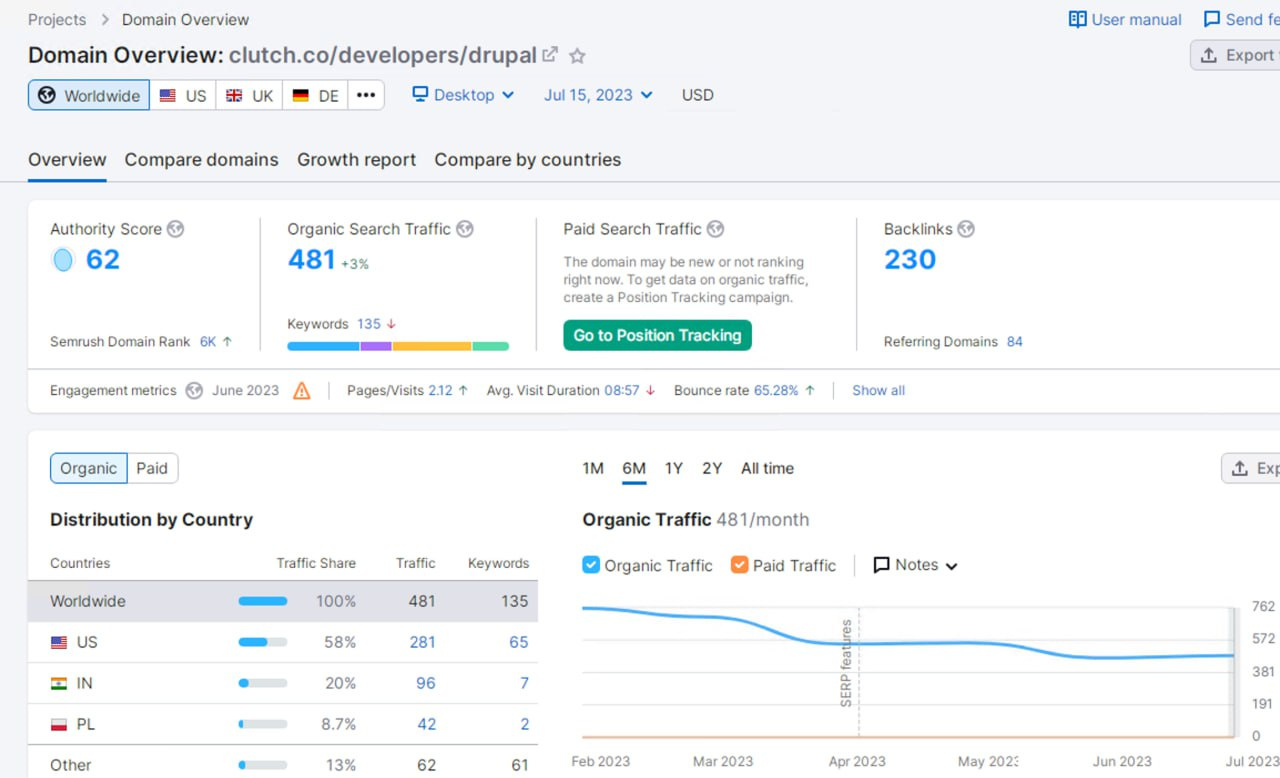This screenshot has height=778, width=1280.
Task: Click the orange warning triangle icon
Action: click(301, 391)
